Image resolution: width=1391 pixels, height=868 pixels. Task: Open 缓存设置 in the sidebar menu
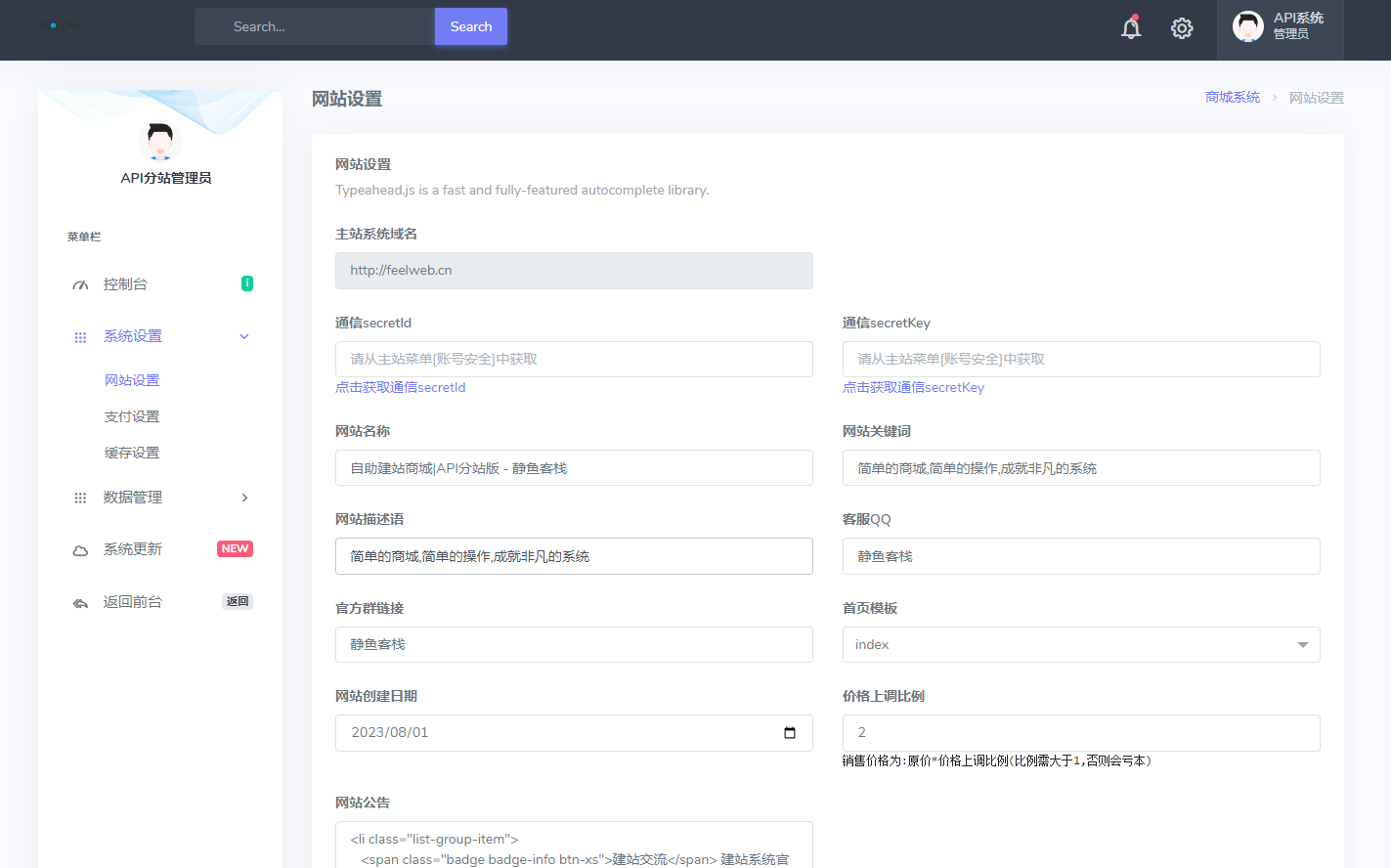coord(132,453)
